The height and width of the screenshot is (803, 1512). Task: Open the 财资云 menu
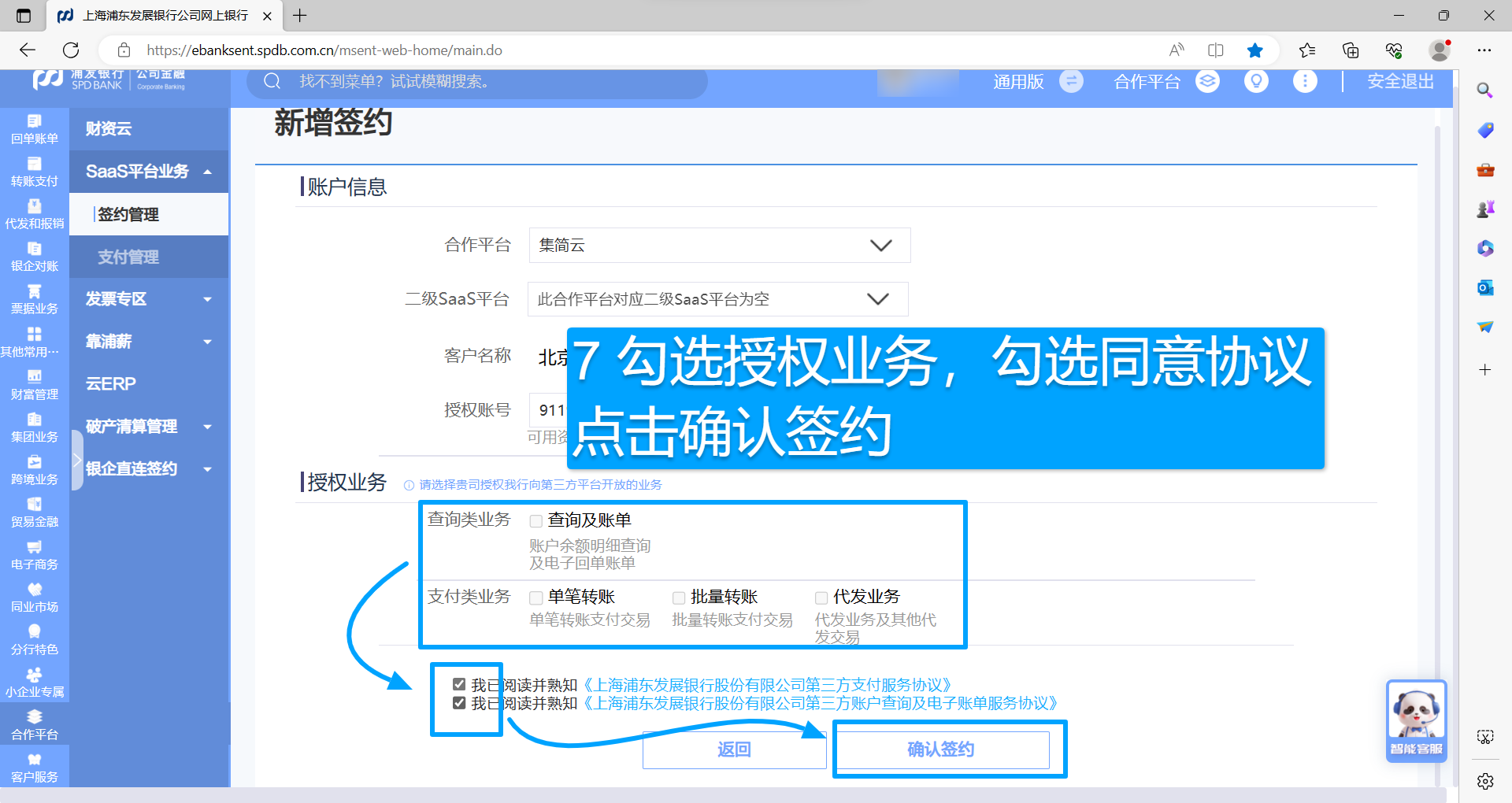(149, 129)
